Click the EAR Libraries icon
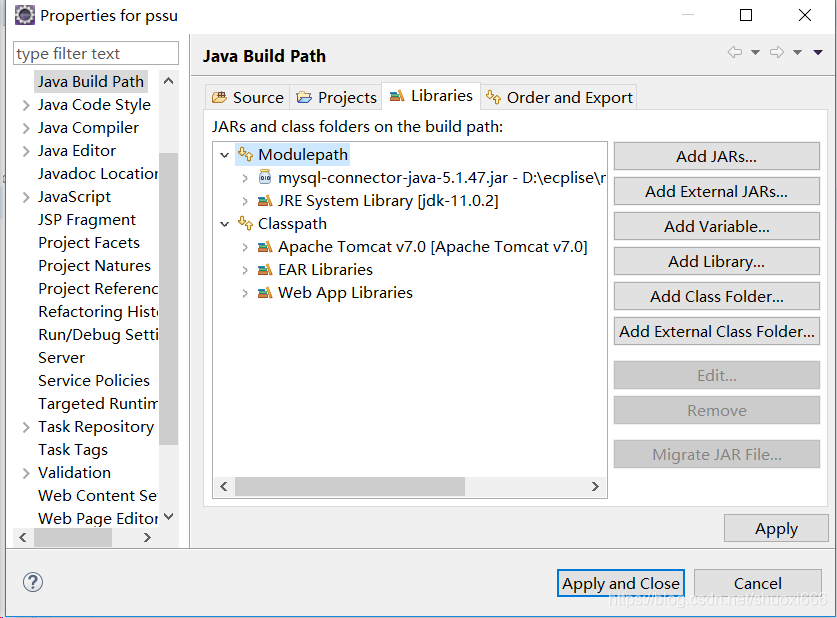837x618 pixels. [265, 270]
